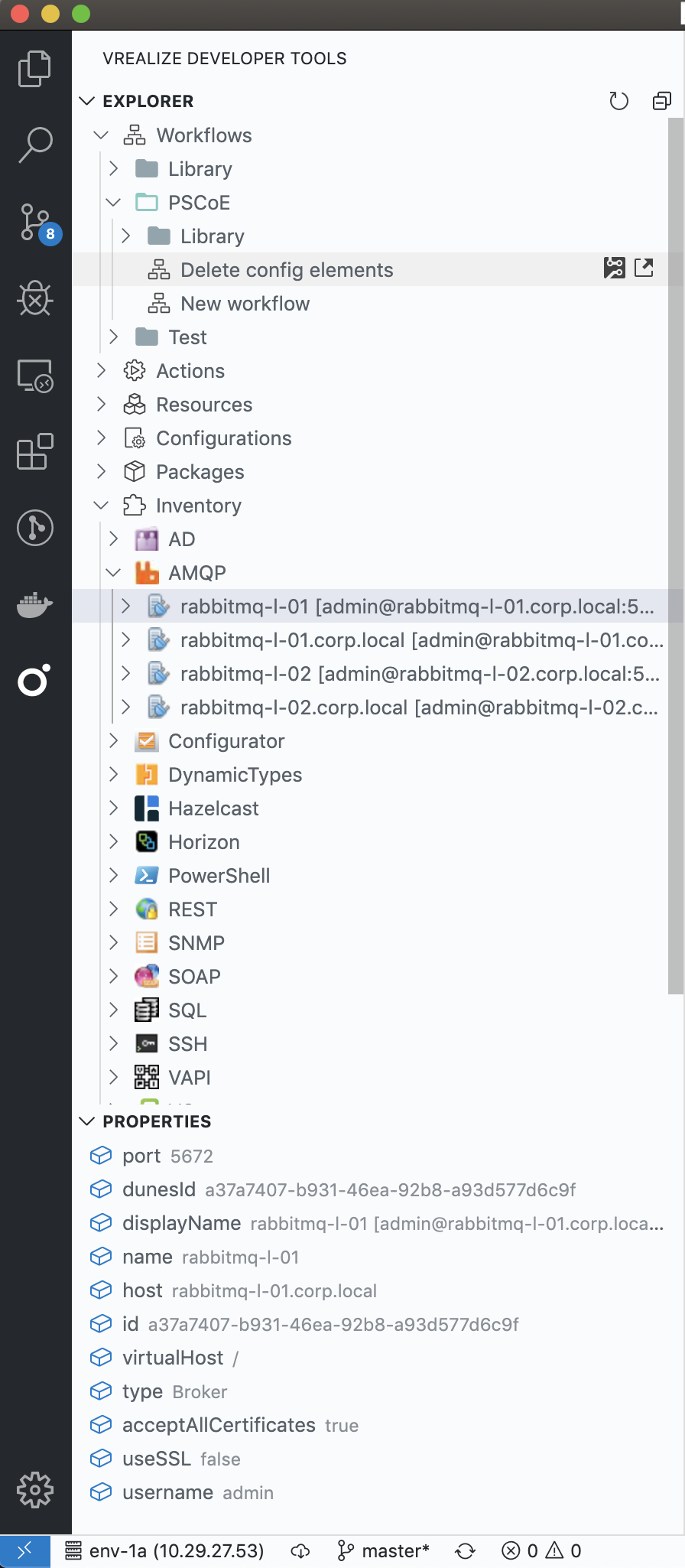The height and width of the screenshot is (1568, 685).
Task: Select the AD inventory item
Action: pos(181,539)
